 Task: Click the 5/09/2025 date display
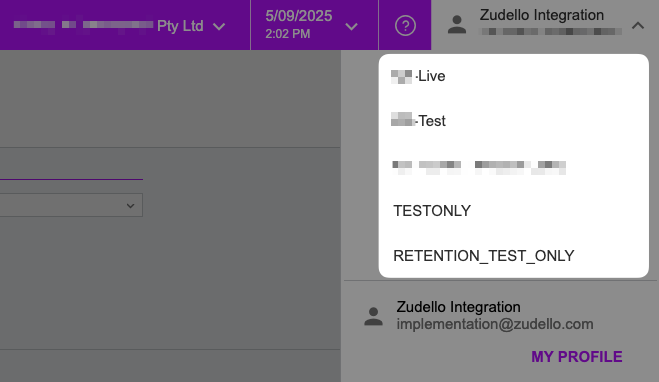tap(298, 16)
